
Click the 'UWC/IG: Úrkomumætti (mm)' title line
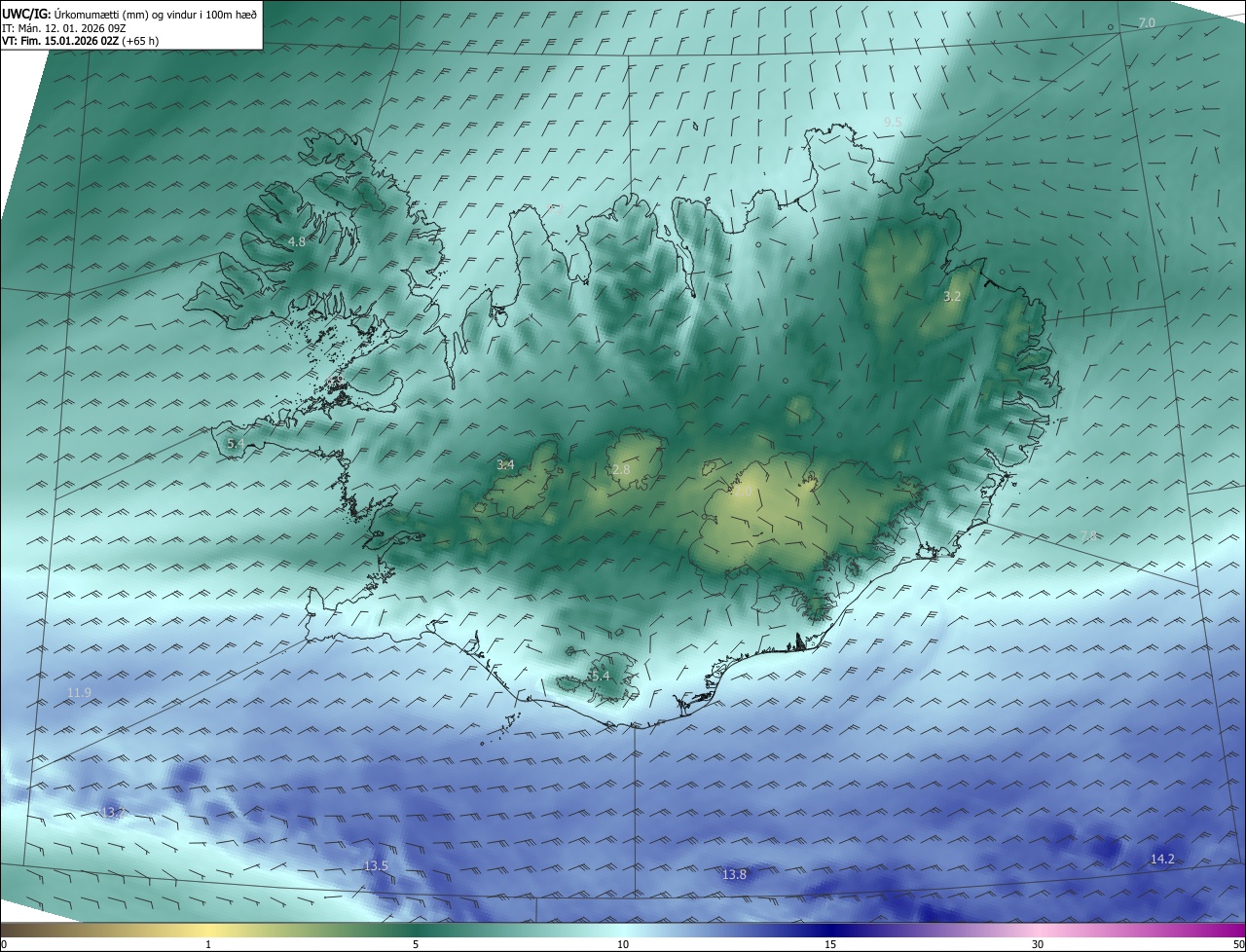[x=129, y=14]
